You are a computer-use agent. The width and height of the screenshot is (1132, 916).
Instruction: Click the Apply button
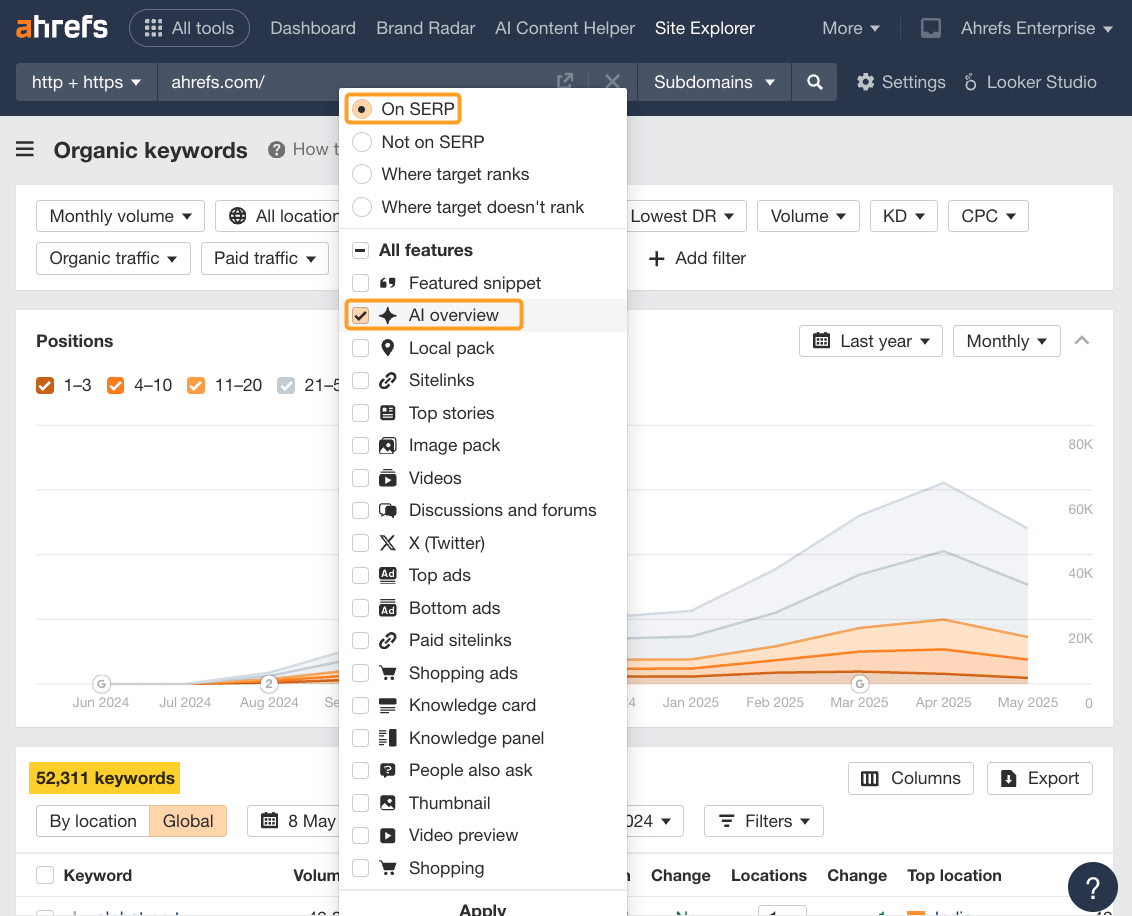pyautogui.click(x=482, y=908)
